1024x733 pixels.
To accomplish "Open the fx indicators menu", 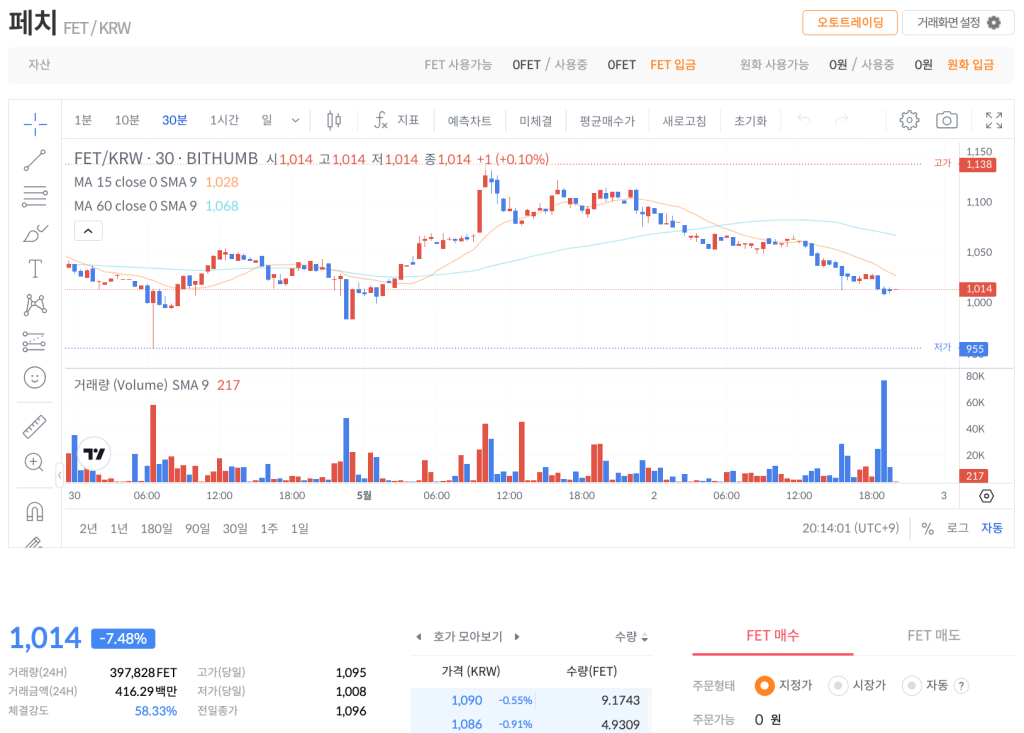I will click(395, 120).
